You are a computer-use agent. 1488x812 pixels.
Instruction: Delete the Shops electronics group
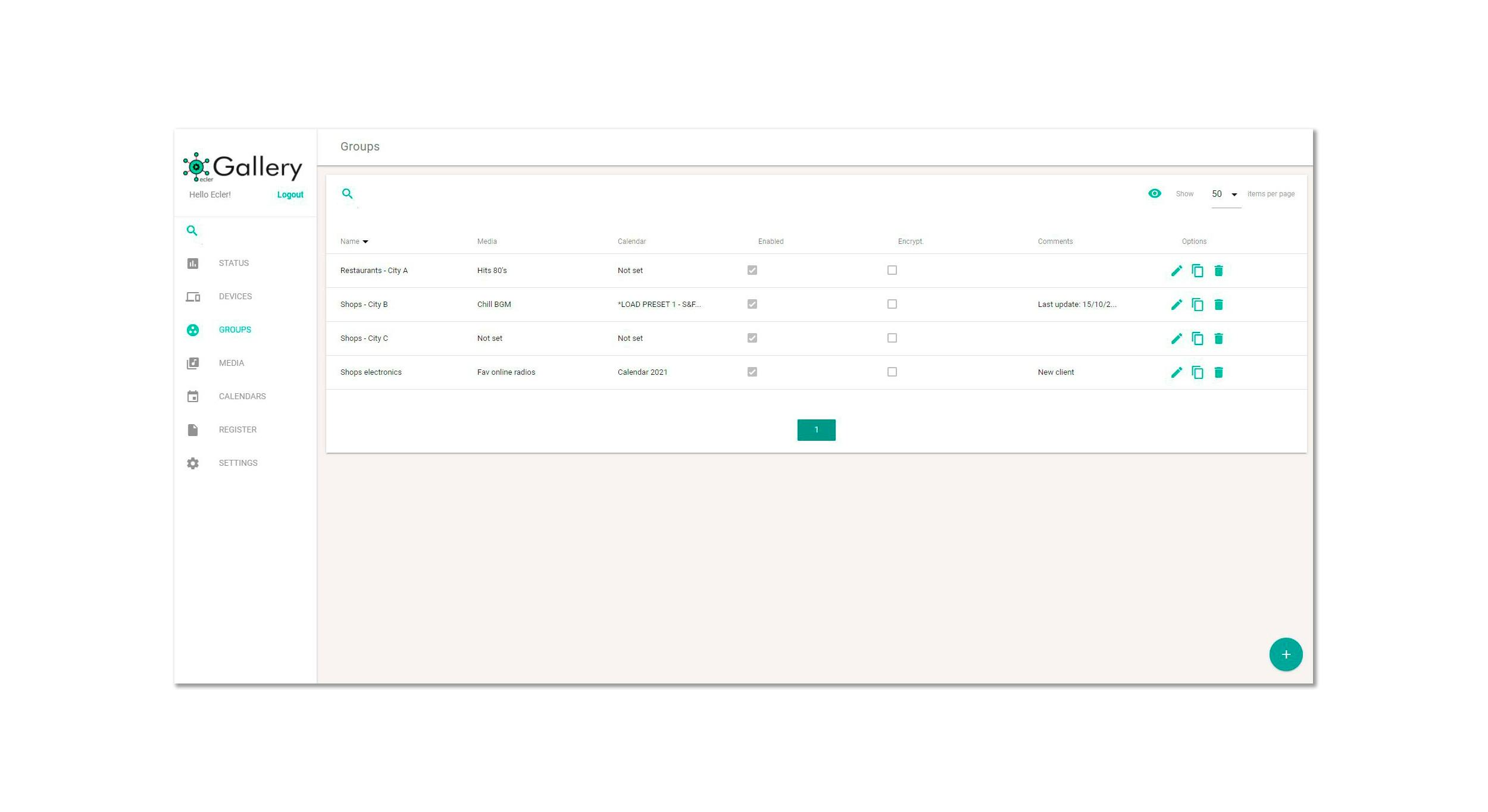point(1218,372)
